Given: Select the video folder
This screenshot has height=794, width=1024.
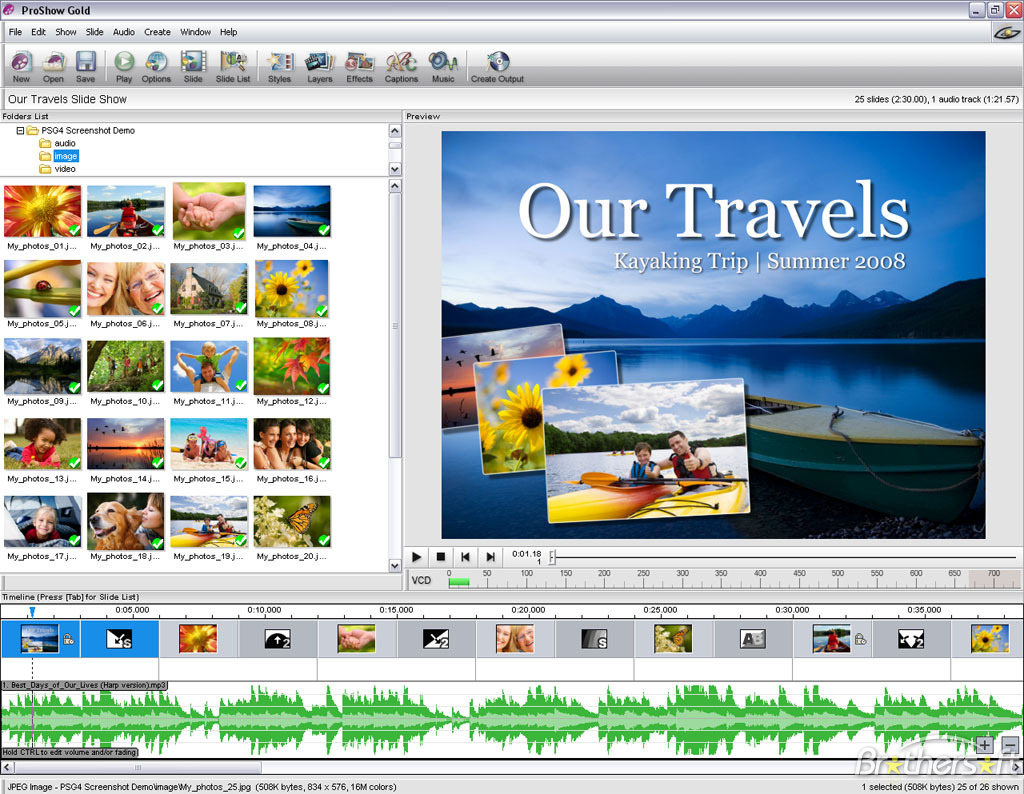Looking at the screenshot, I should pos(65,168).
